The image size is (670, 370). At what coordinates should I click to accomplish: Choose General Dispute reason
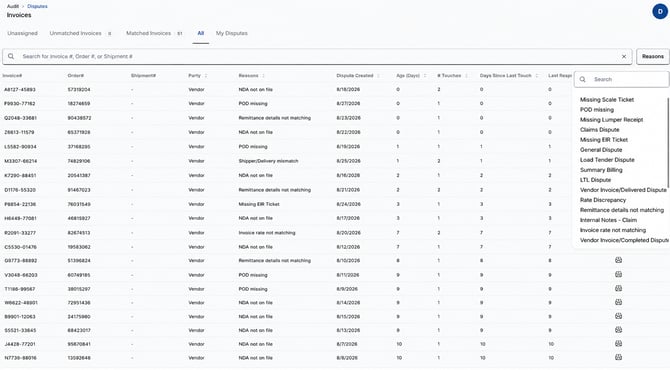pos(601,150)
